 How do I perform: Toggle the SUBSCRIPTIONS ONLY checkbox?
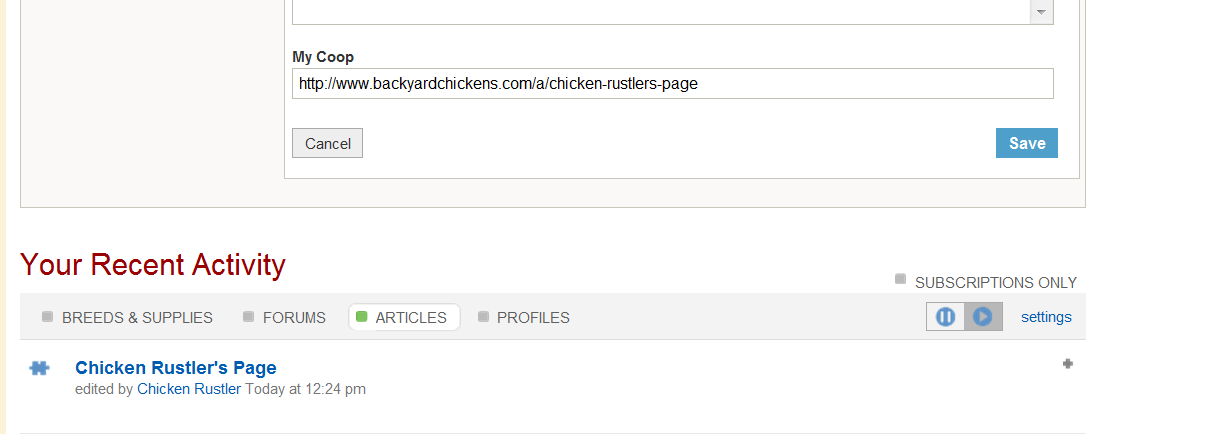tap(901, 280)
